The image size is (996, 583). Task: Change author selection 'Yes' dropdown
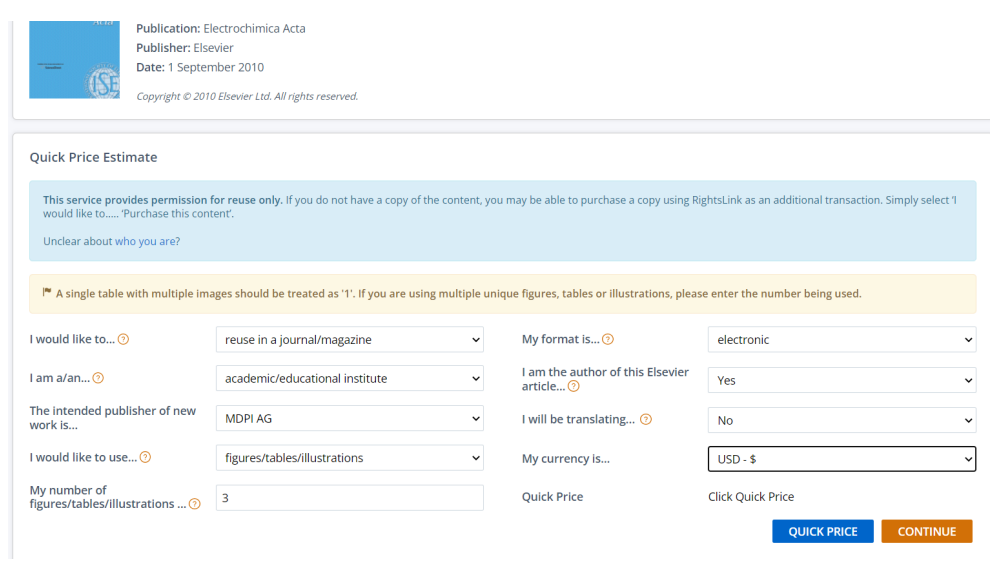coord(842,380)
